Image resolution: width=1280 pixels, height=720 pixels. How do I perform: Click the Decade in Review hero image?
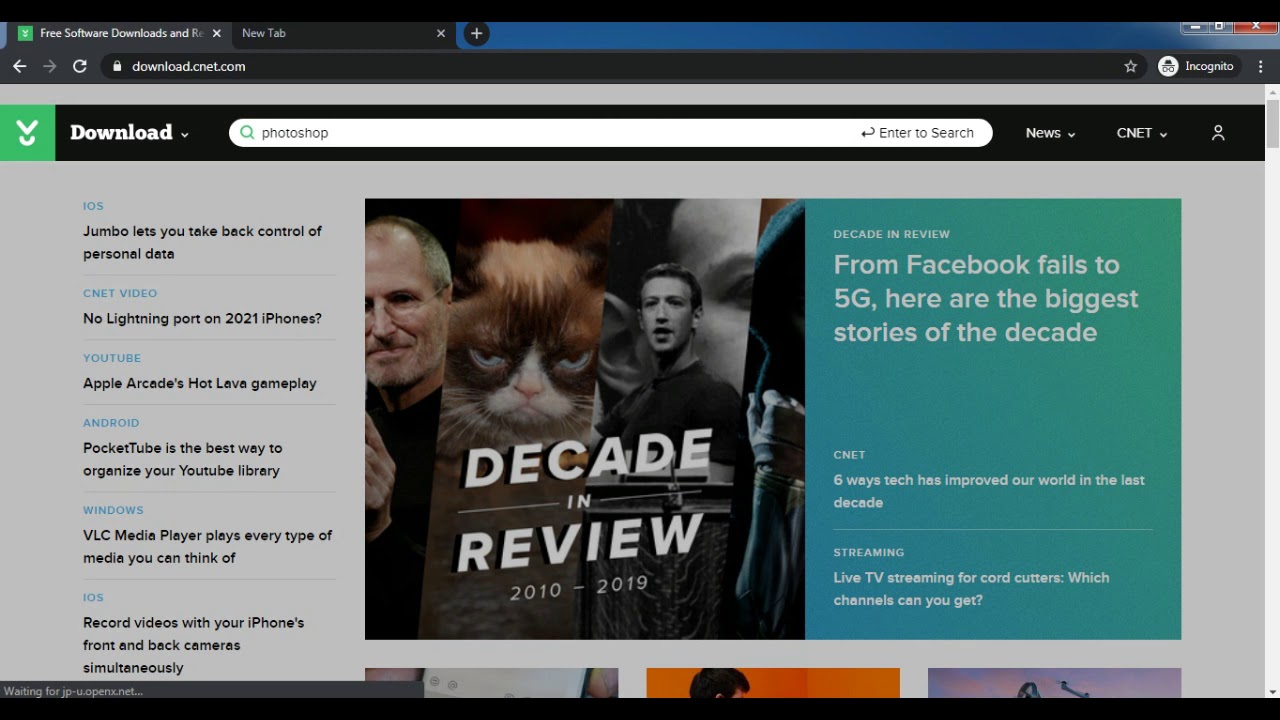(x=585, y=419)
